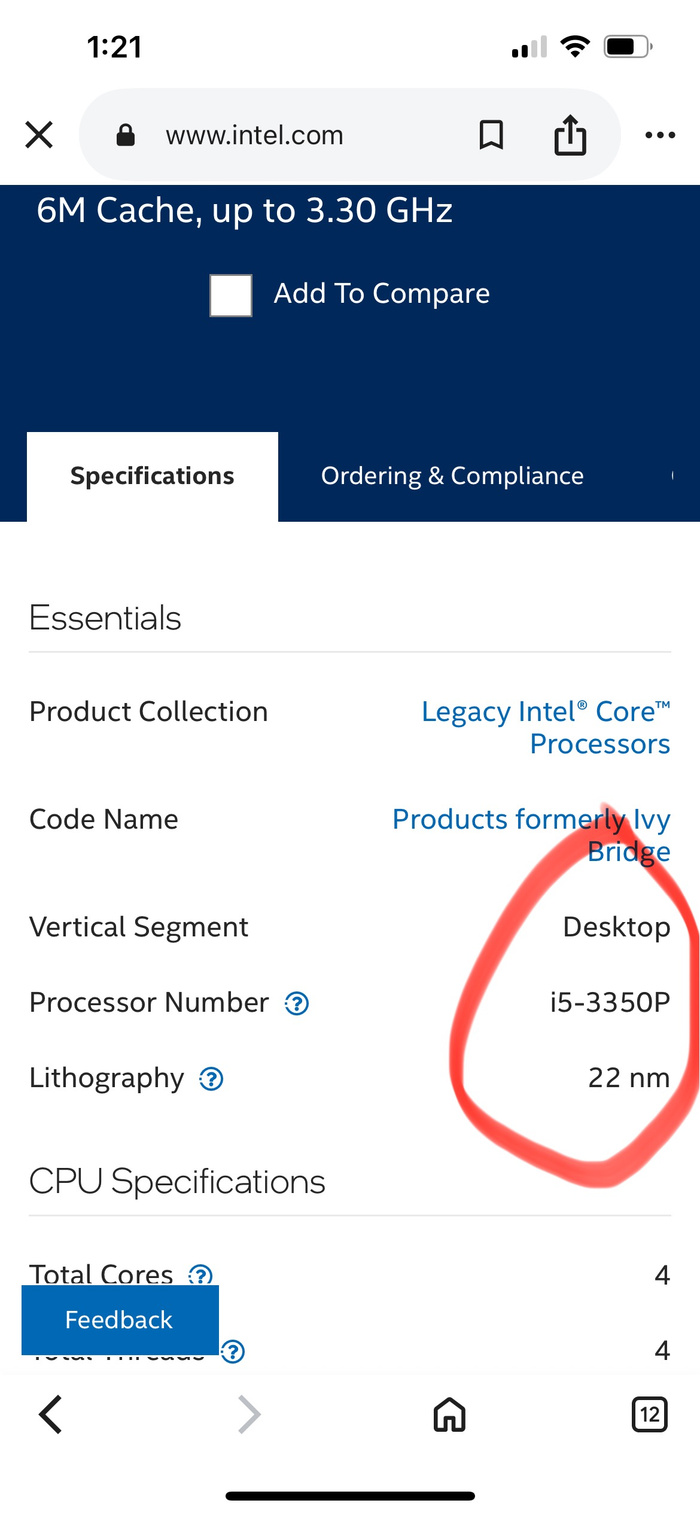Open the three-dot more options menu
This screenshot has height=1515, width=700.
click(660, 135)
